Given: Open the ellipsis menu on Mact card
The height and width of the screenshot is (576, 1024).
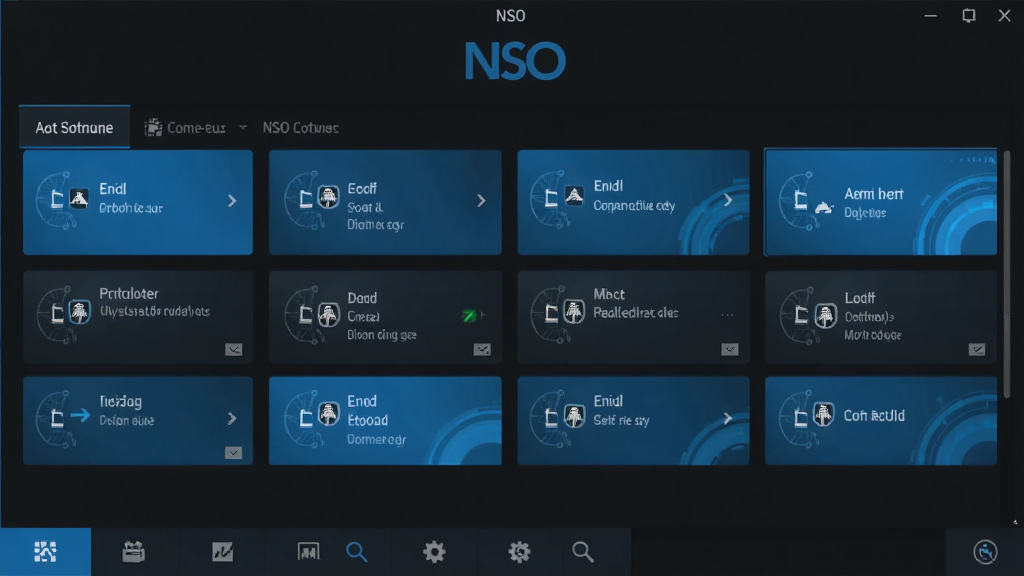Looking at the screenshot, I should tap(727, 315).
